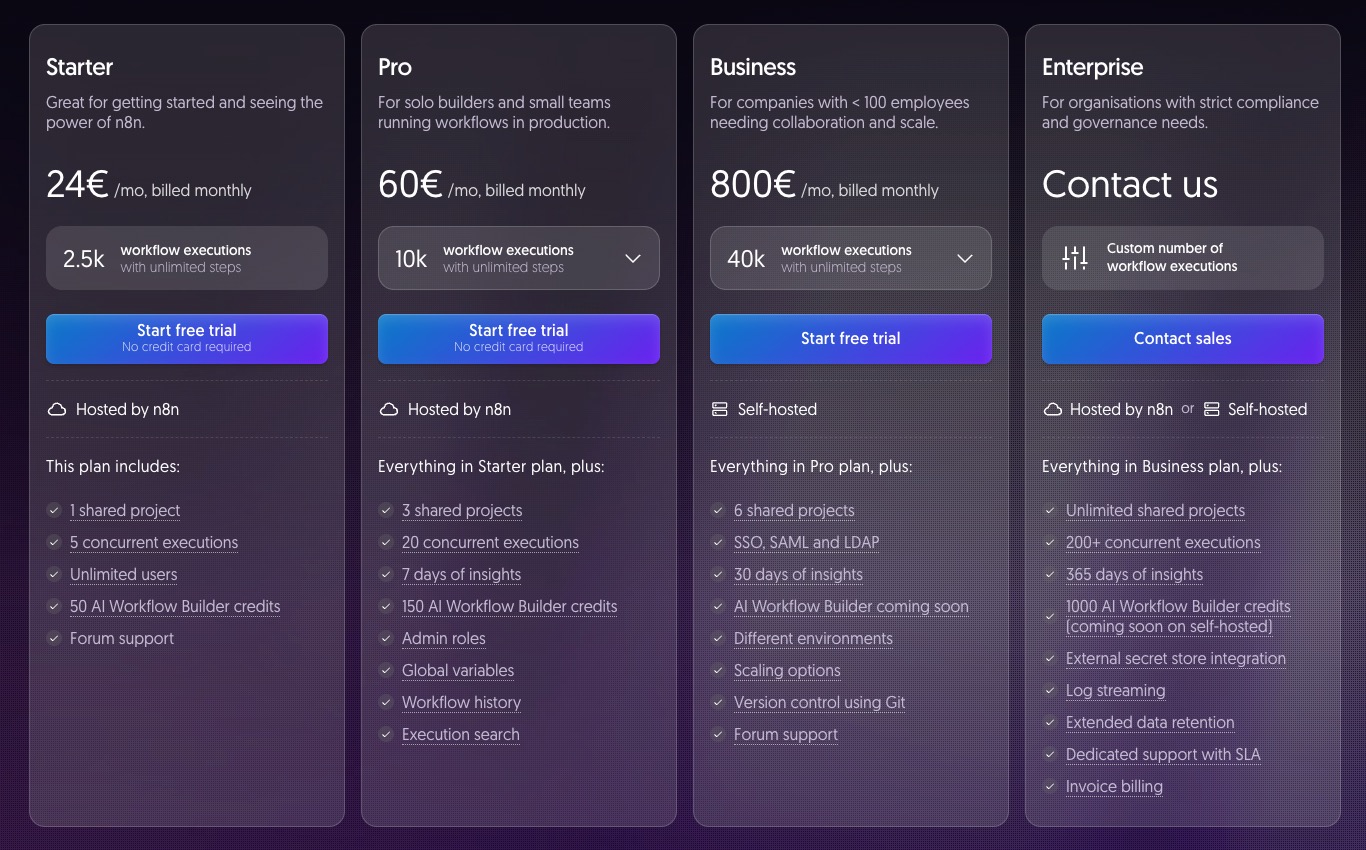Click the cloud icon in Pro plan
The width and height of the screenshot is (1366, 850).
click(x=389, y=409)
